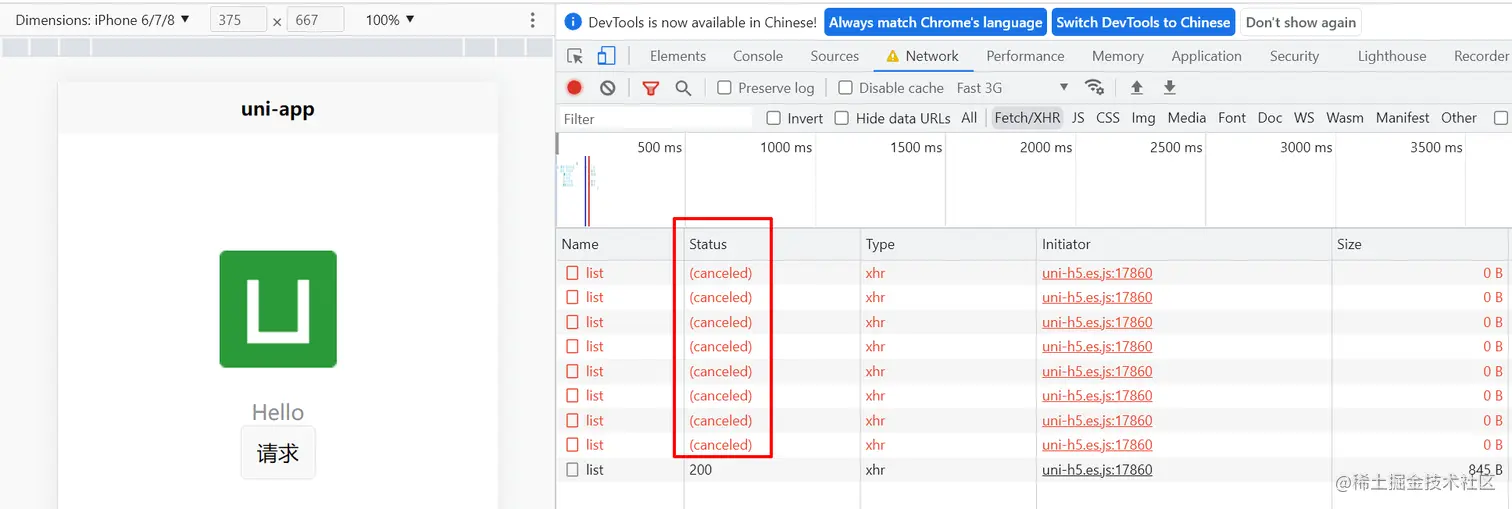This screenshot has width=1512, height=509.
Task: Filter by Manifest request type
Action: (x=1403, y=118)
